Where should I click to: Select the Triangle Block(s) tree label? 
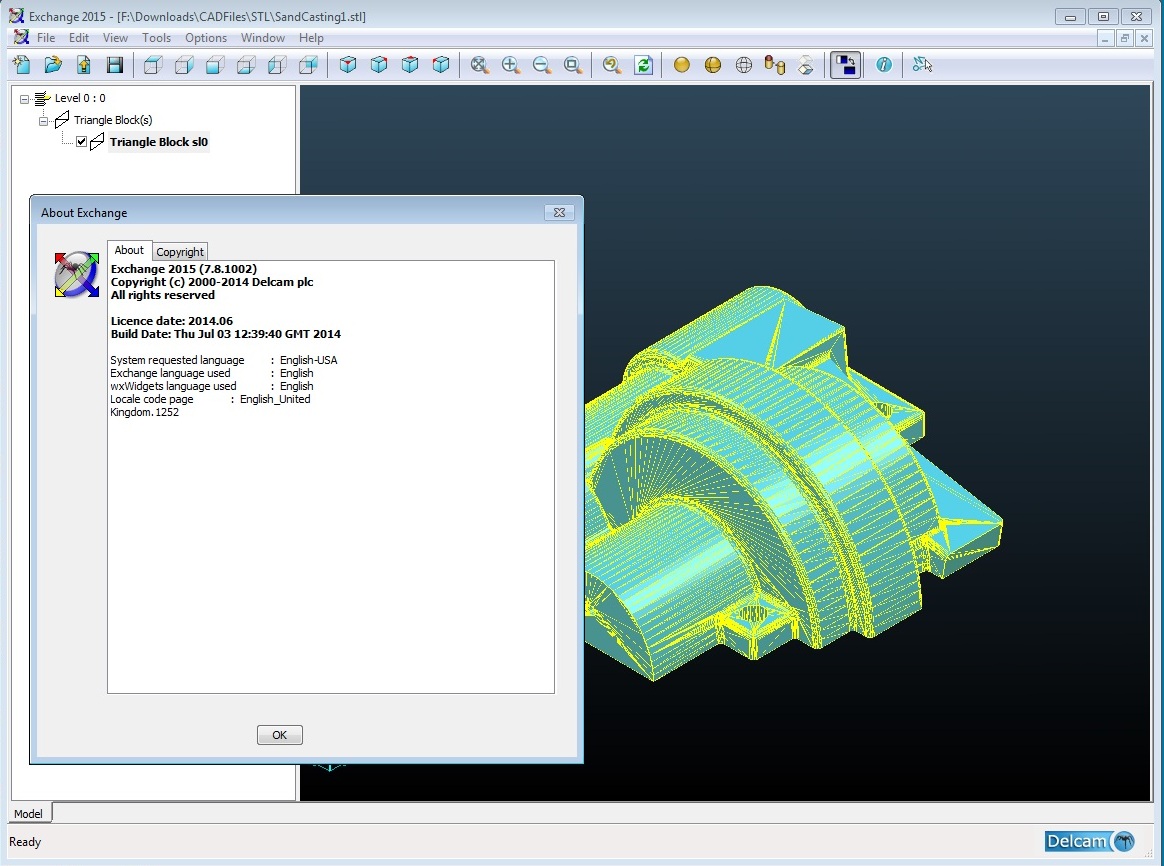pyautogui.click(x=113, y=120)
